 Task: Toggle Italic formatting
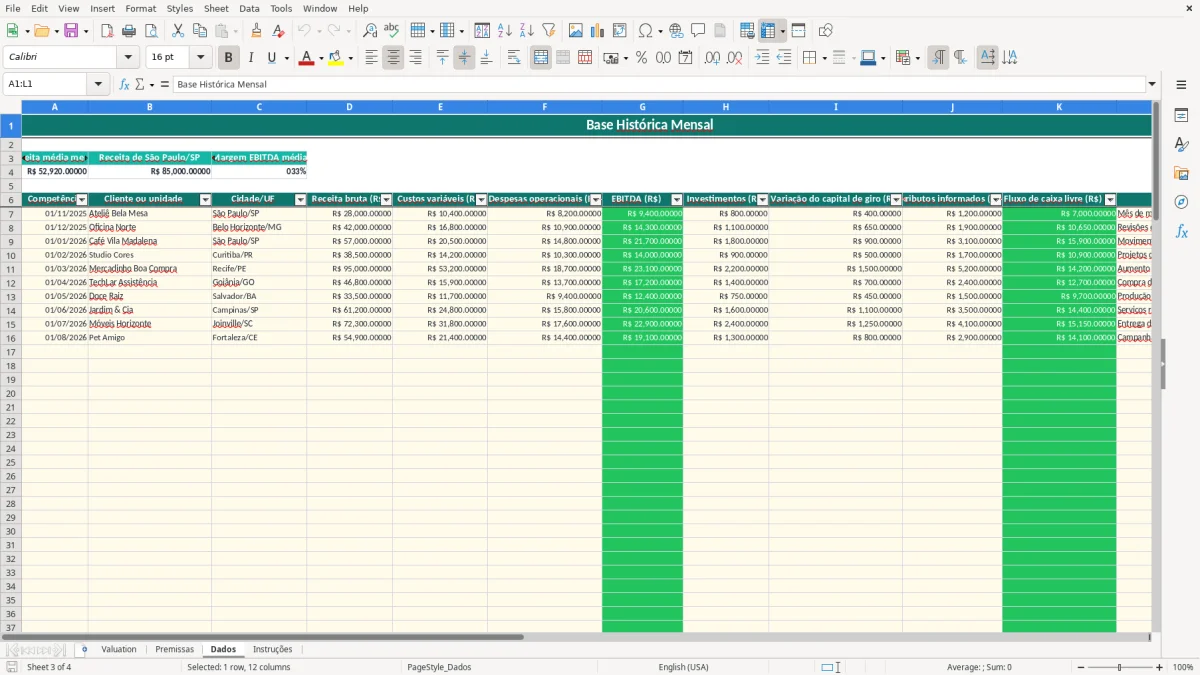click(x=250, y=58)
